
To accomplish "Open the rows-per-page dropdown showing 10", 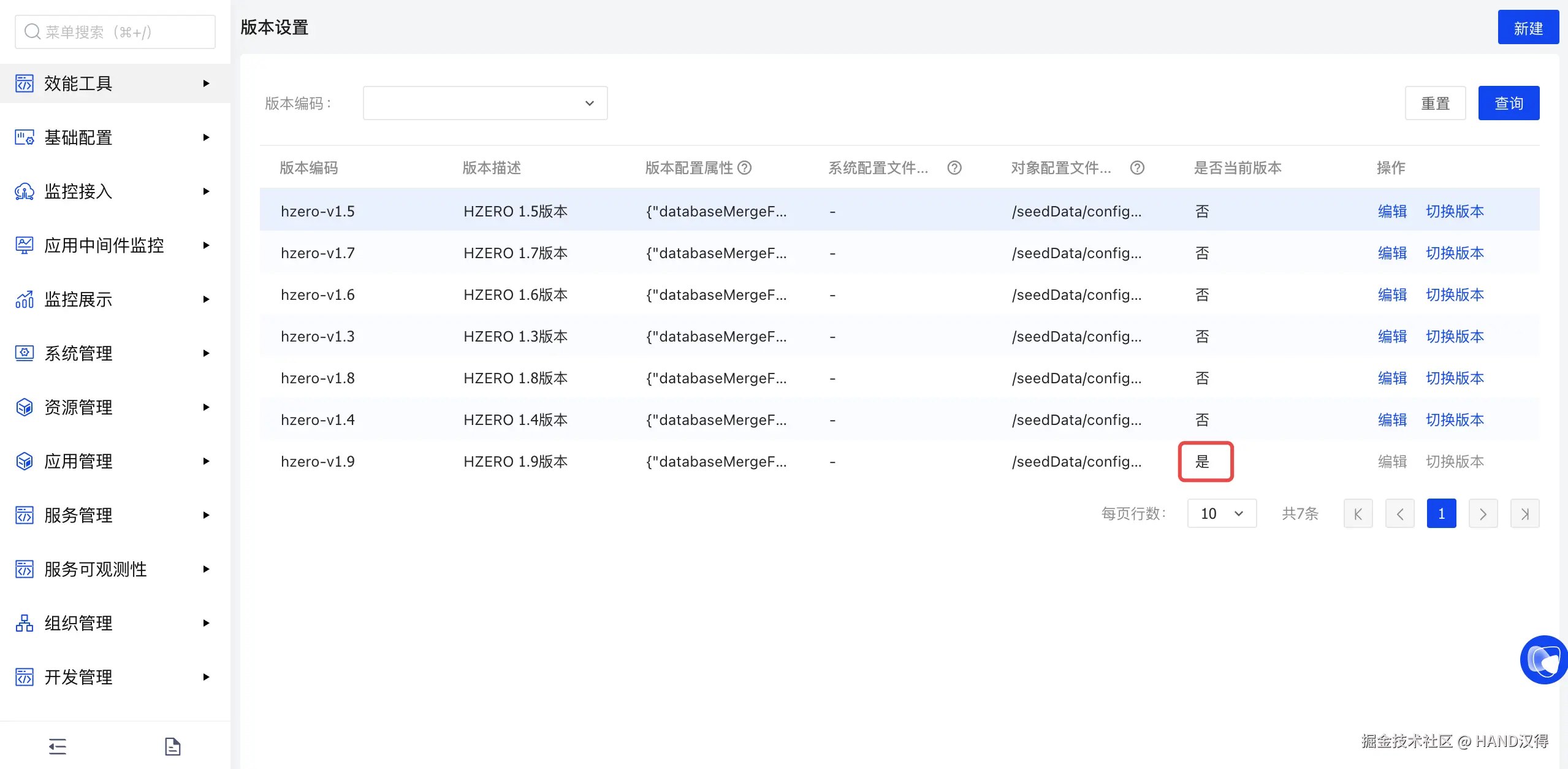I will point(1221,513).
